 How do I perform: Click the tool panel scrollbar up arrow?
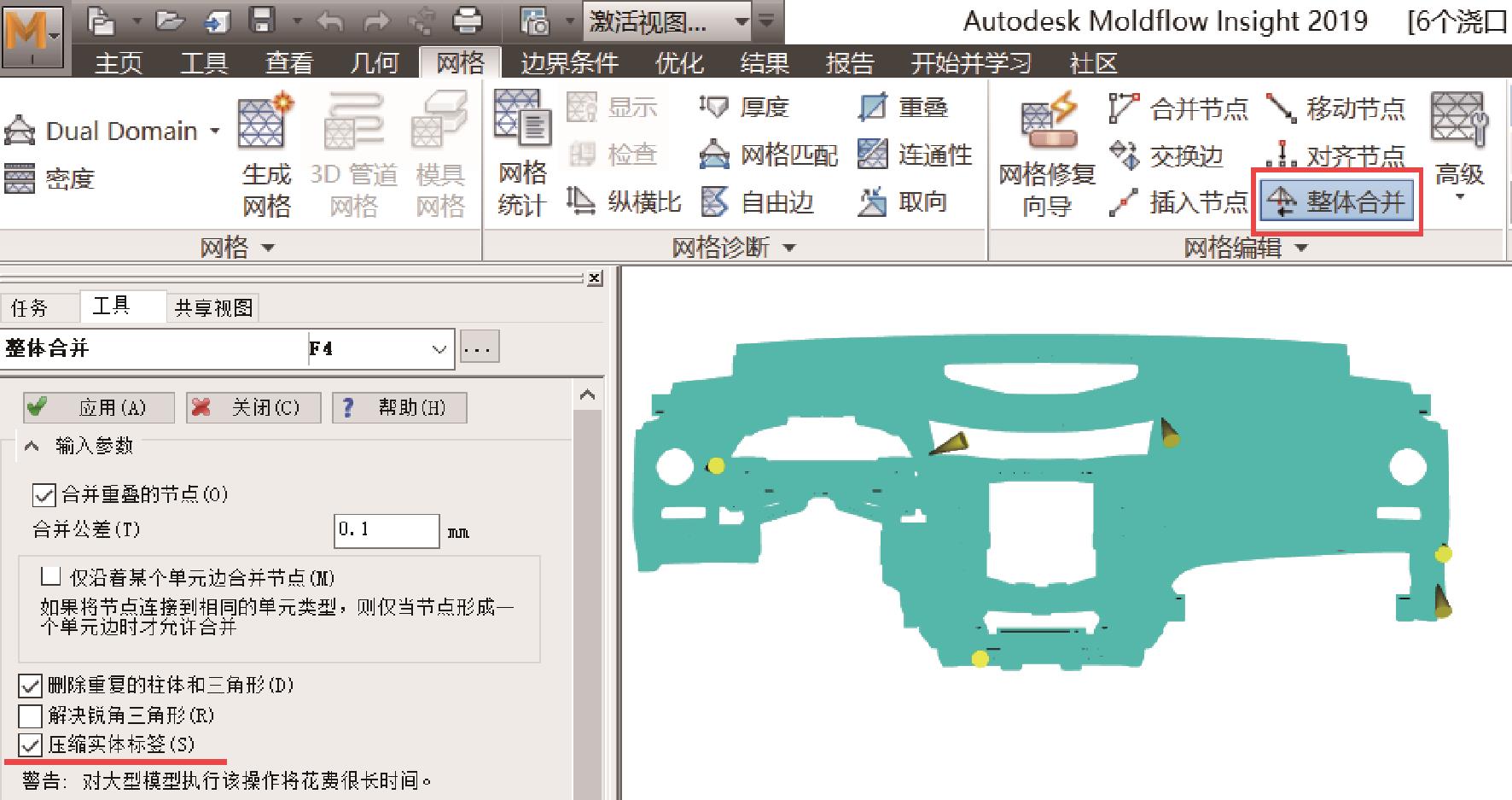point(587,394)
